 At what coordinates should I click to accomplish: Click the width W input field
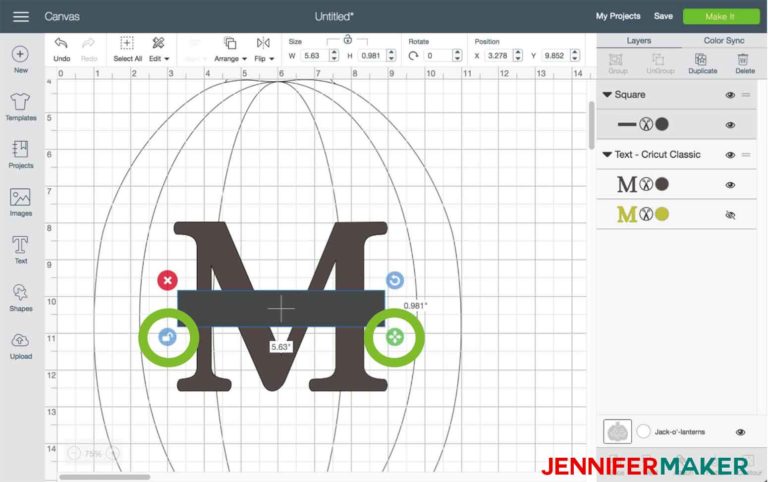pos(314,55)
